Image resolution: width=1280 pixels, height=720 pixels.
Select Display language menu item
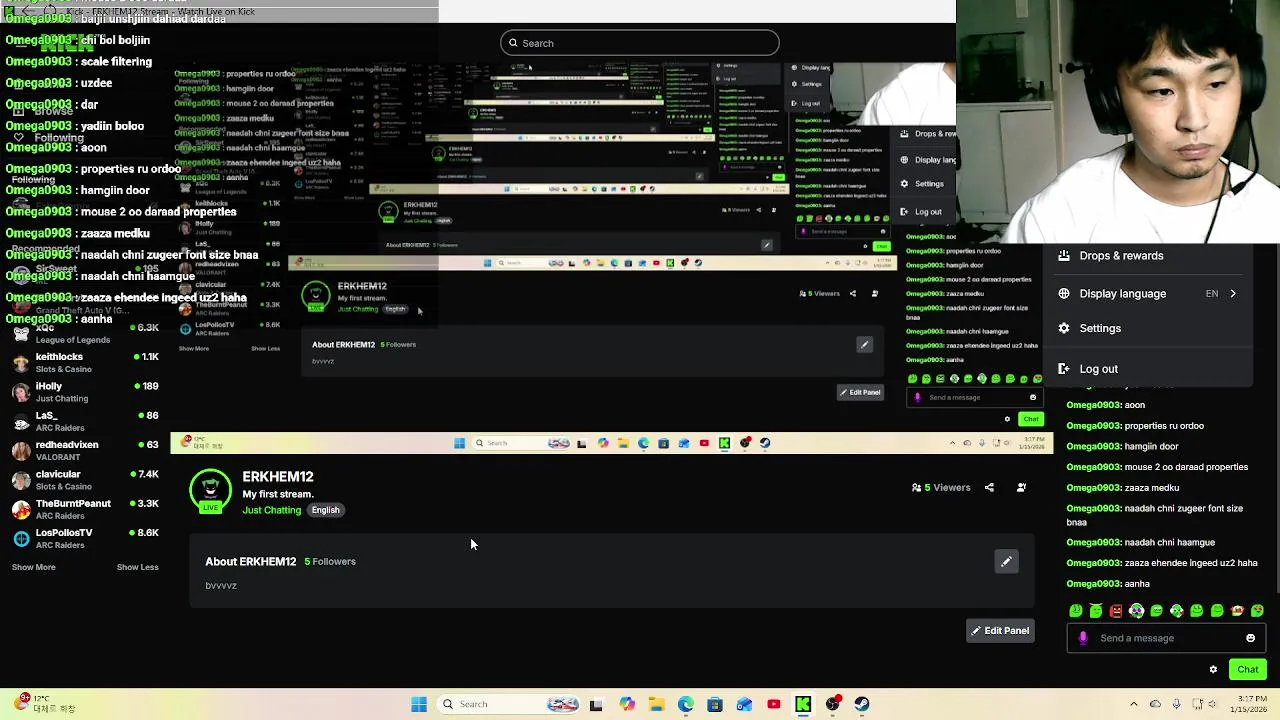[1148, 294]
